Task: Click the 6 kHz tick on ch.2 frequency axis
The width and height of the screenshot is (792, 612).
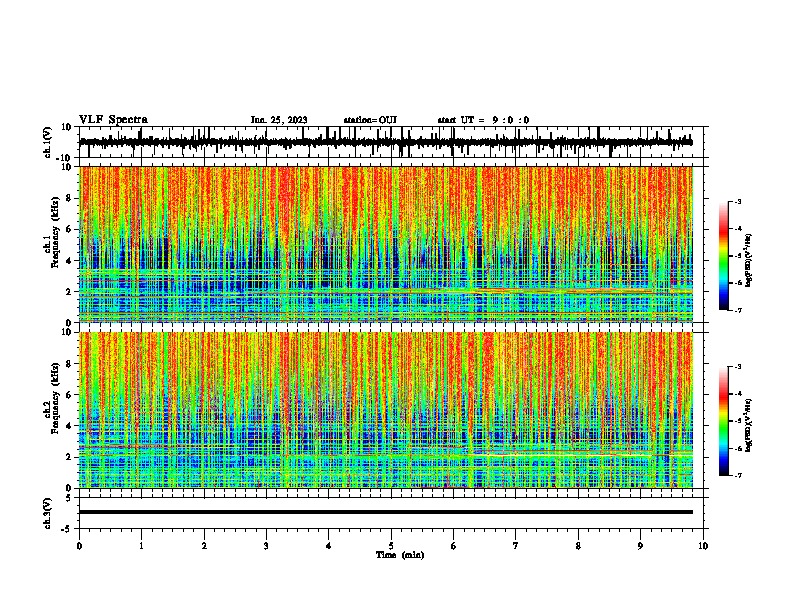Action: coord(70,395)
